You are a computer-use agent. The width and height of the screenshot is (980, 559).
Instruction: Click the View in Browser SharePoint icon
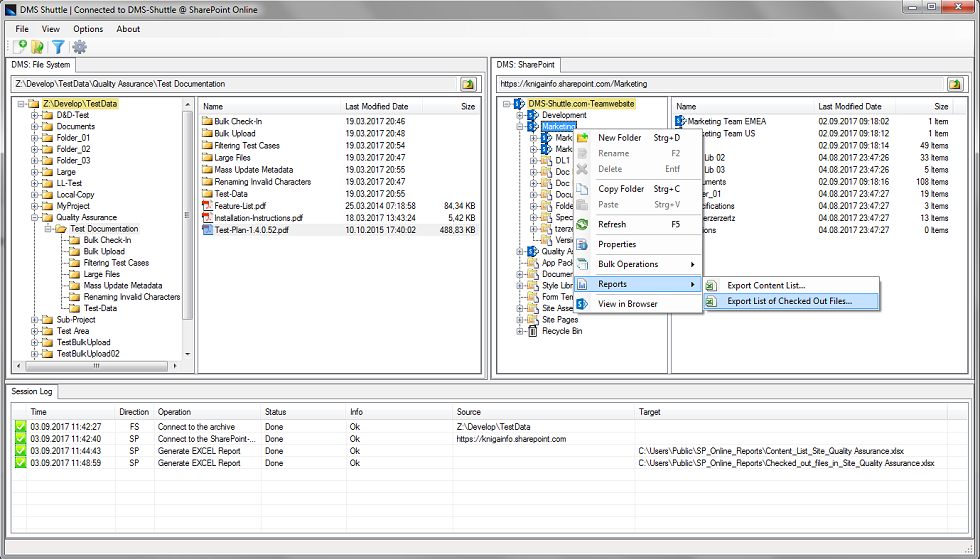click(582, 304)
